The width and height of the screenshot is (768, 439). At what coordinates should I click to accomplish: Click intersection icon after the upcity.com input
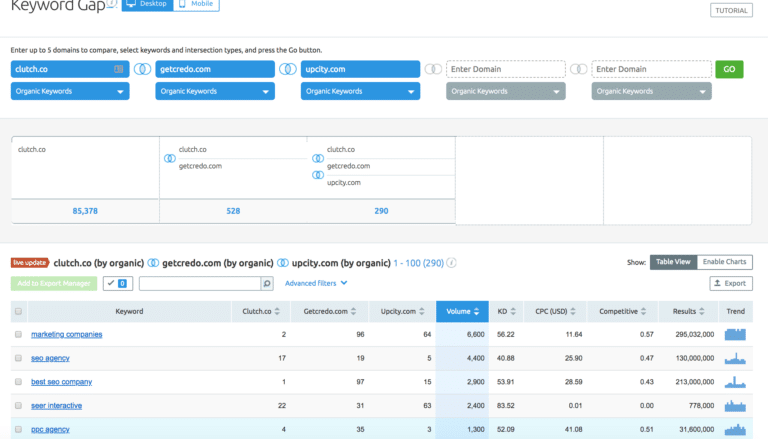433,69
